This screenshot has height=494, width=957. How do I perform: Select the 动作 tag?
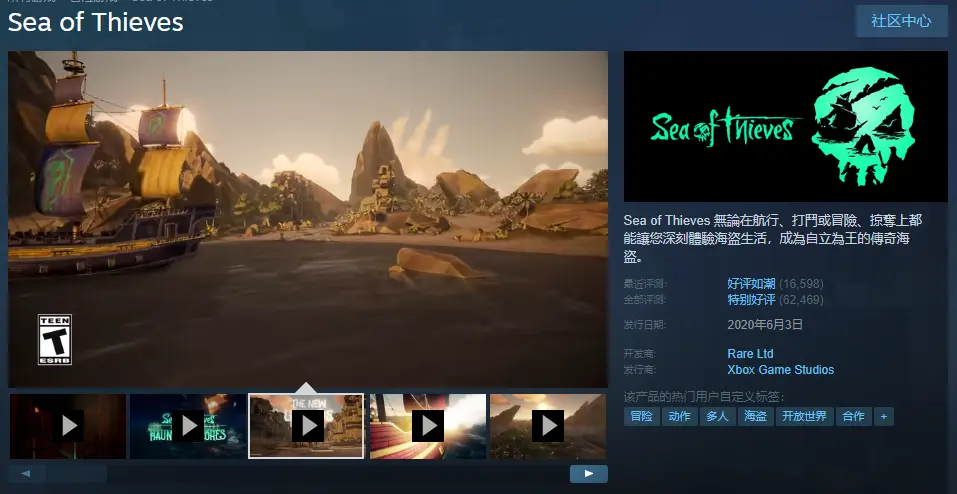pyautogui.click(x=679, y=416)
